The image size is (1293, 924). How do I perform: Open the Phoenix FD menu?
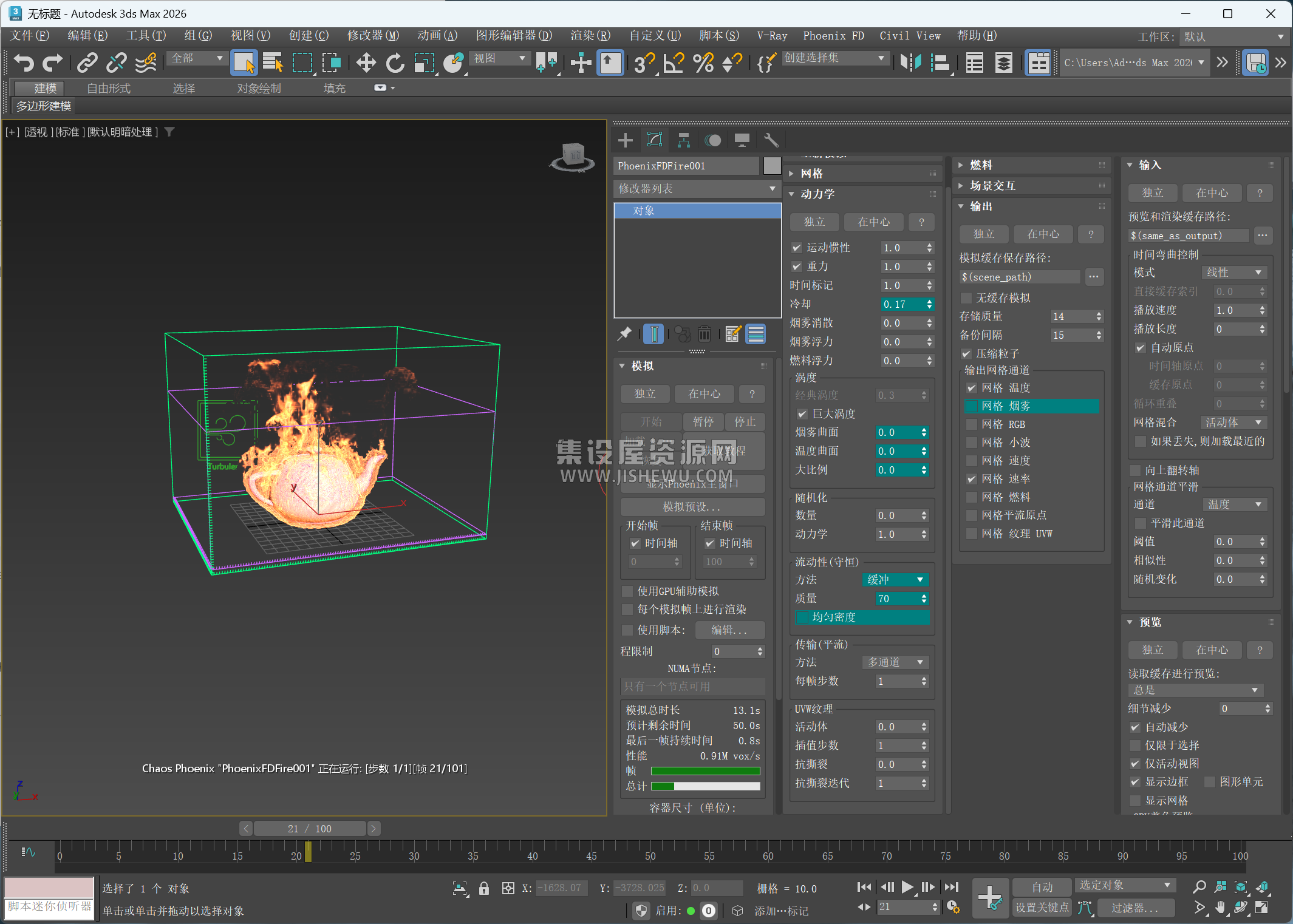833,36
